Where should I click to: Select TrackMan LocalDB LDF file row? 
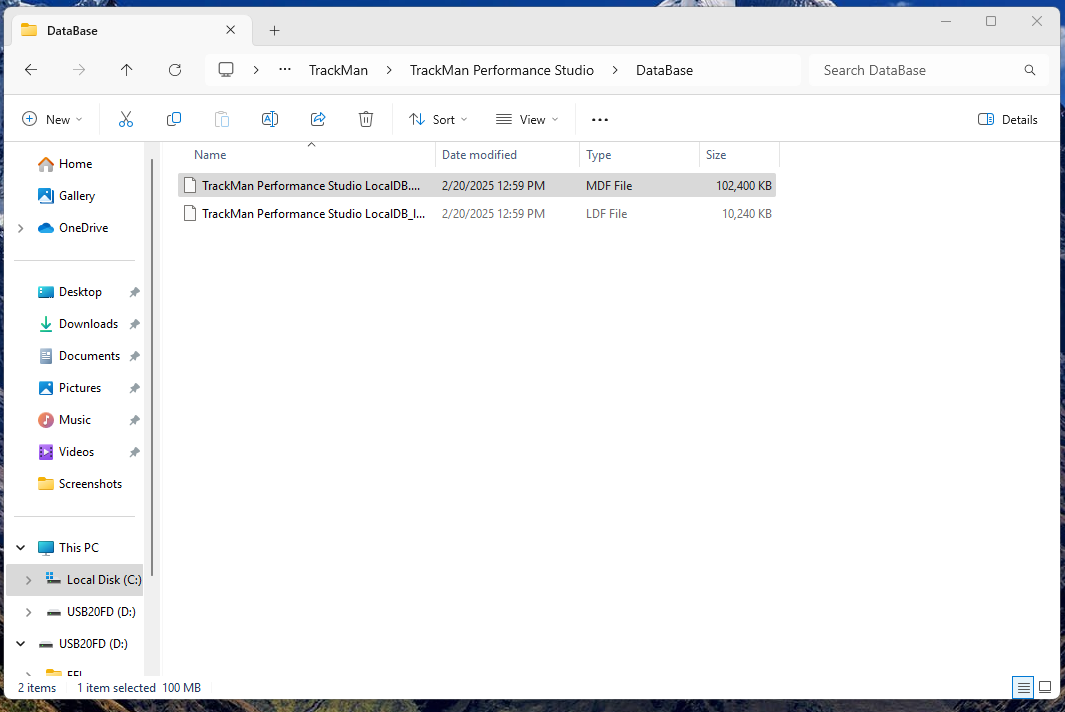coord(477,213)
